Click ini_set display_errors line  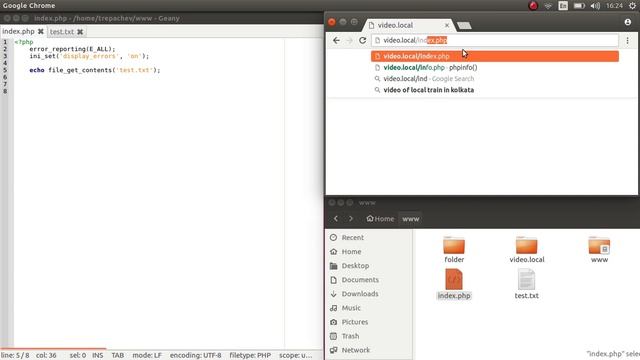pos(89,56)
